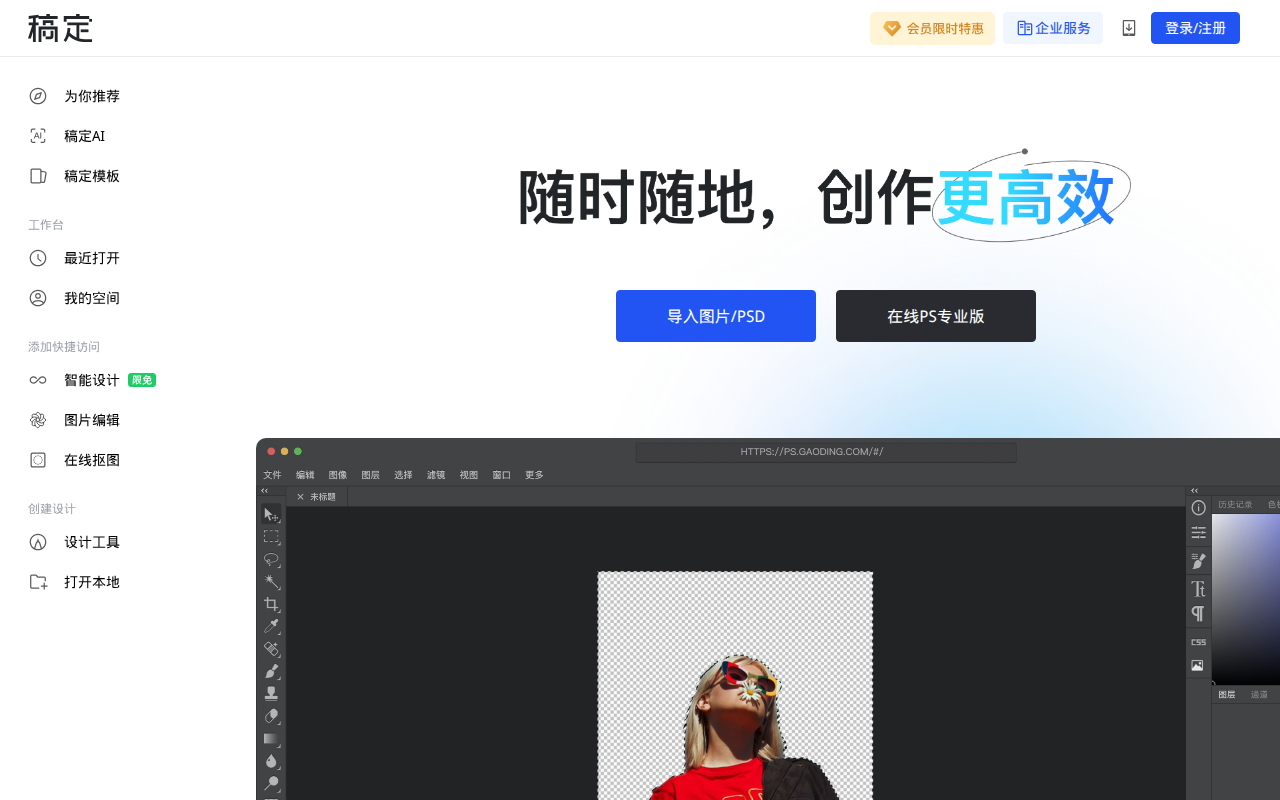Open 在线抠图 online cutout tool
Image resolution: width=1280 pixels, height=800 pixels.
(91, 460)
